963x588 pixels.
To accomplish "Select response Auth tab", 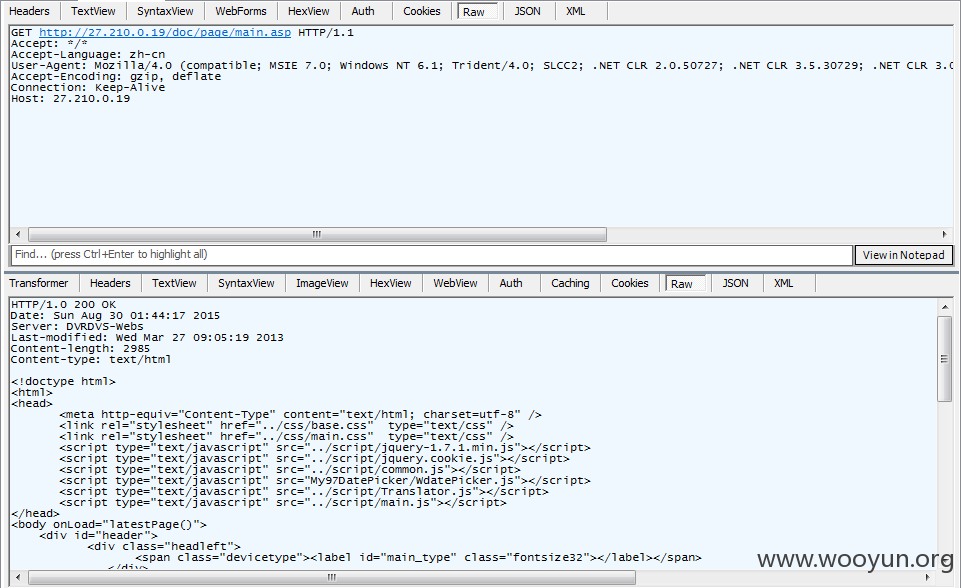I will [511, 283].
